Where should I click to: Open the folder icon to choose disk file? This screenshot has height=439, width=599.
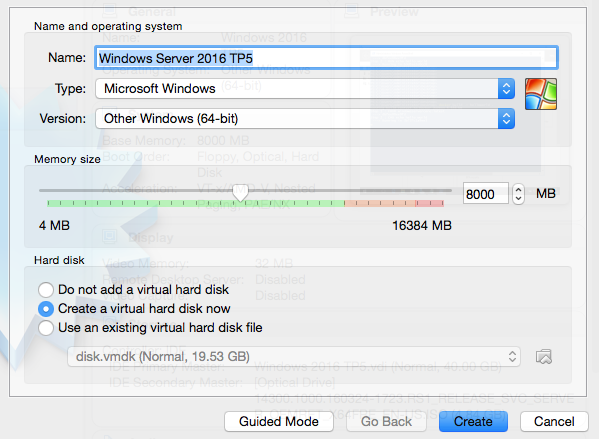tap(544, 357)
